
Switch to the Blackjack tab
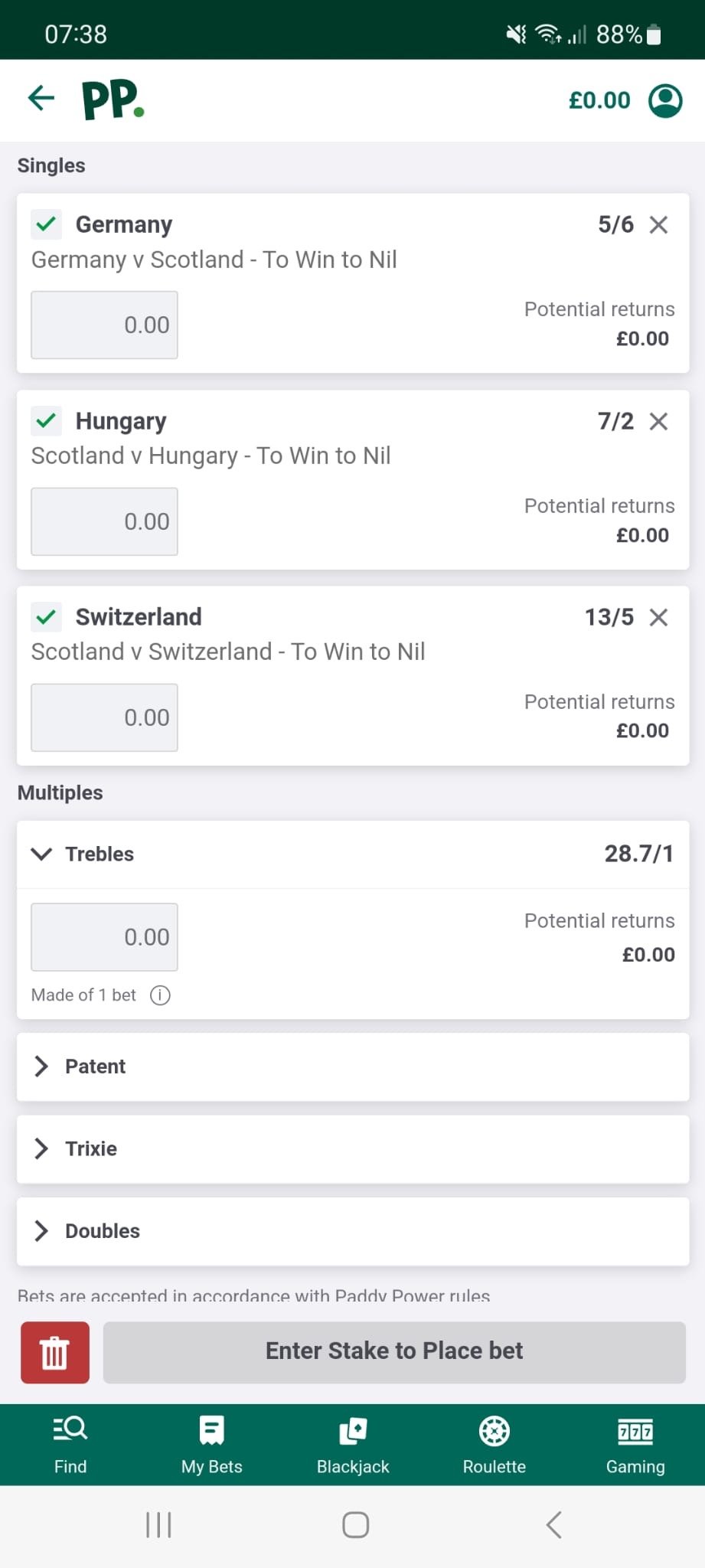click(x=353, y=1445)
